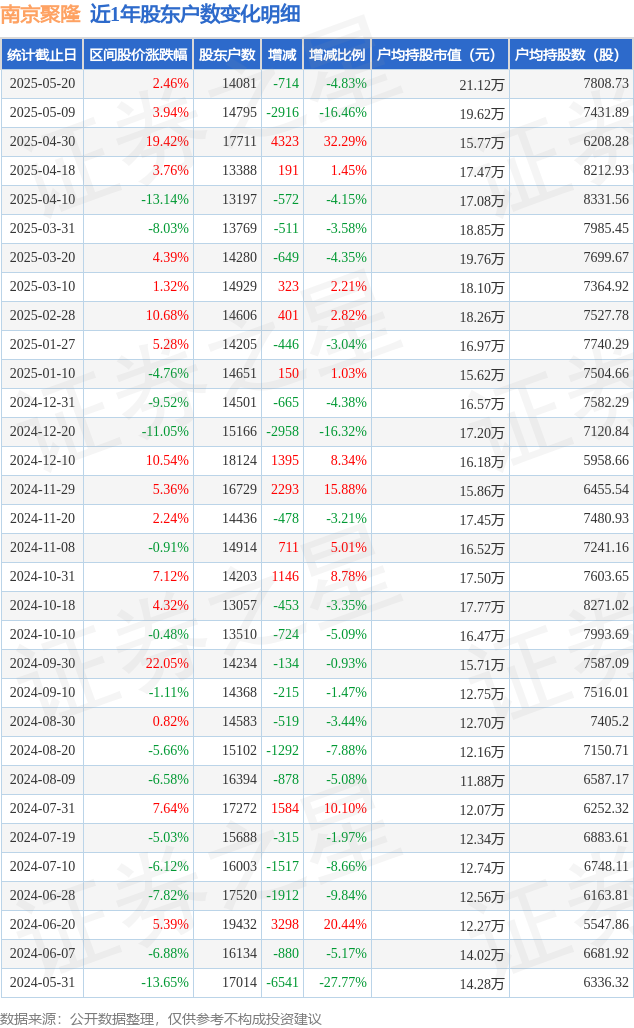Select the 2025-05-20 date cell

(42, 84)
